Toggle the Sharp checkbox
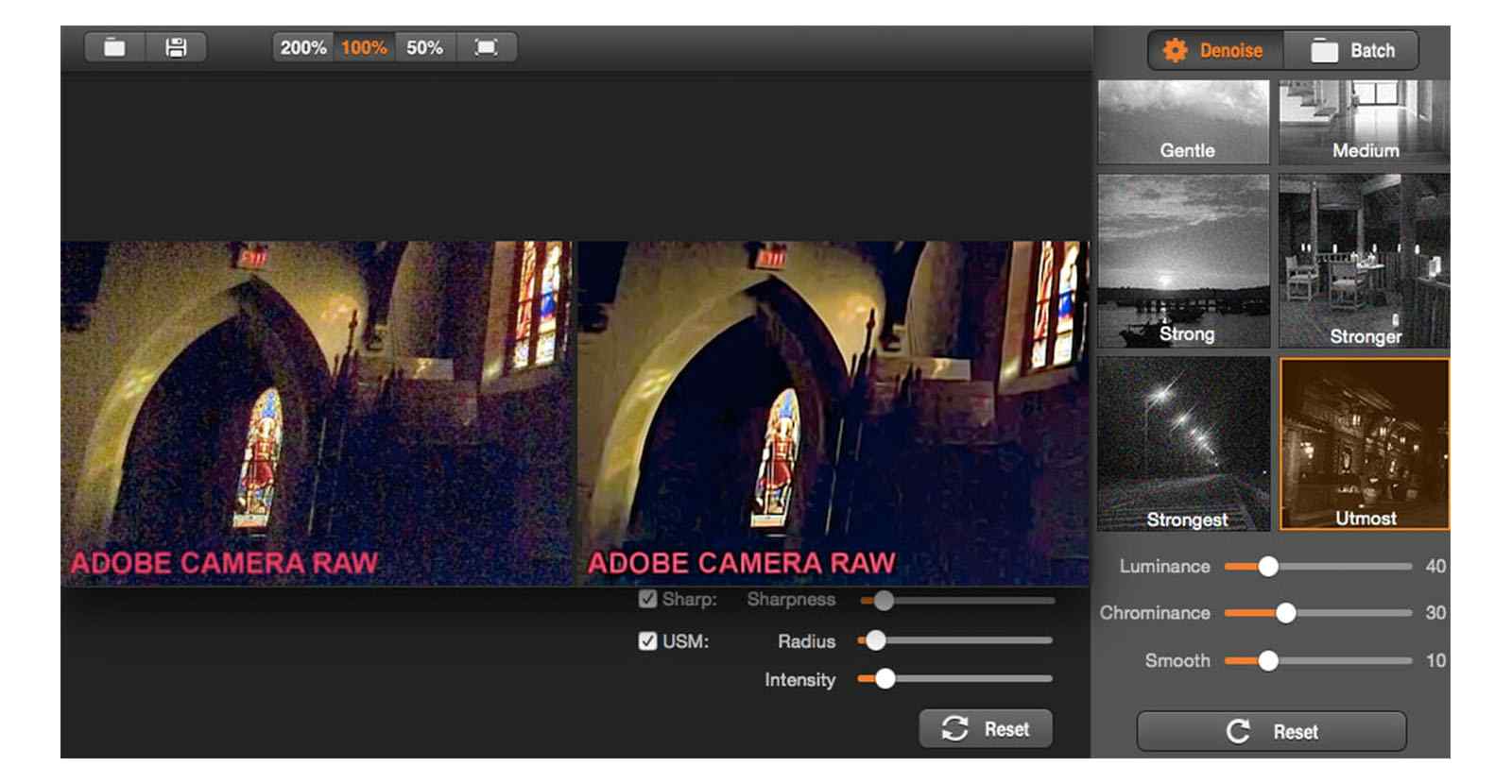Screen dimensions: 1512x784 pyautogui.click(x=647, y=599)
